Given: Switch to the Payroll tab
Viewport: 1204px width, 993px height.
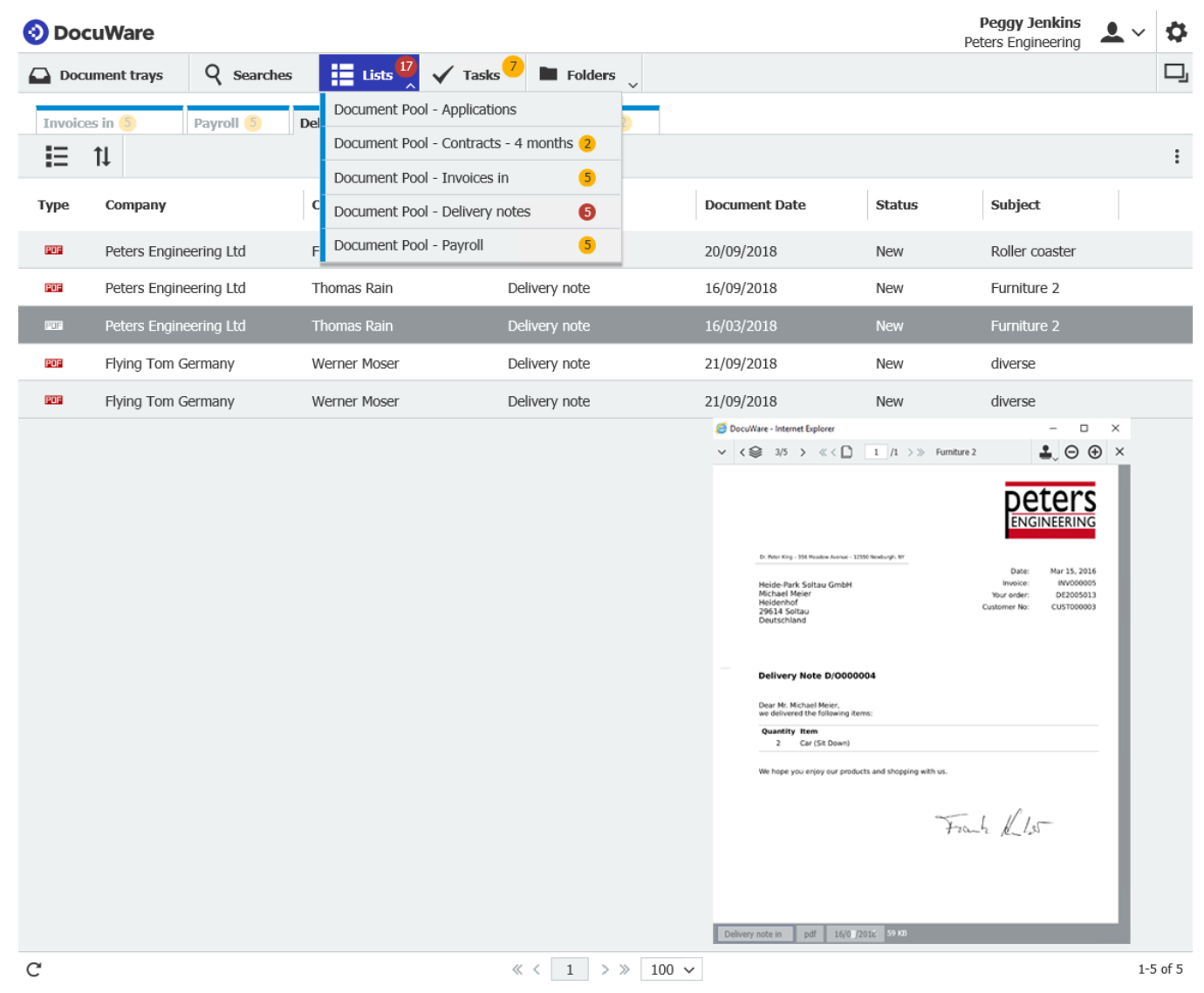Looking at the screenshot, I should point(237,121).
